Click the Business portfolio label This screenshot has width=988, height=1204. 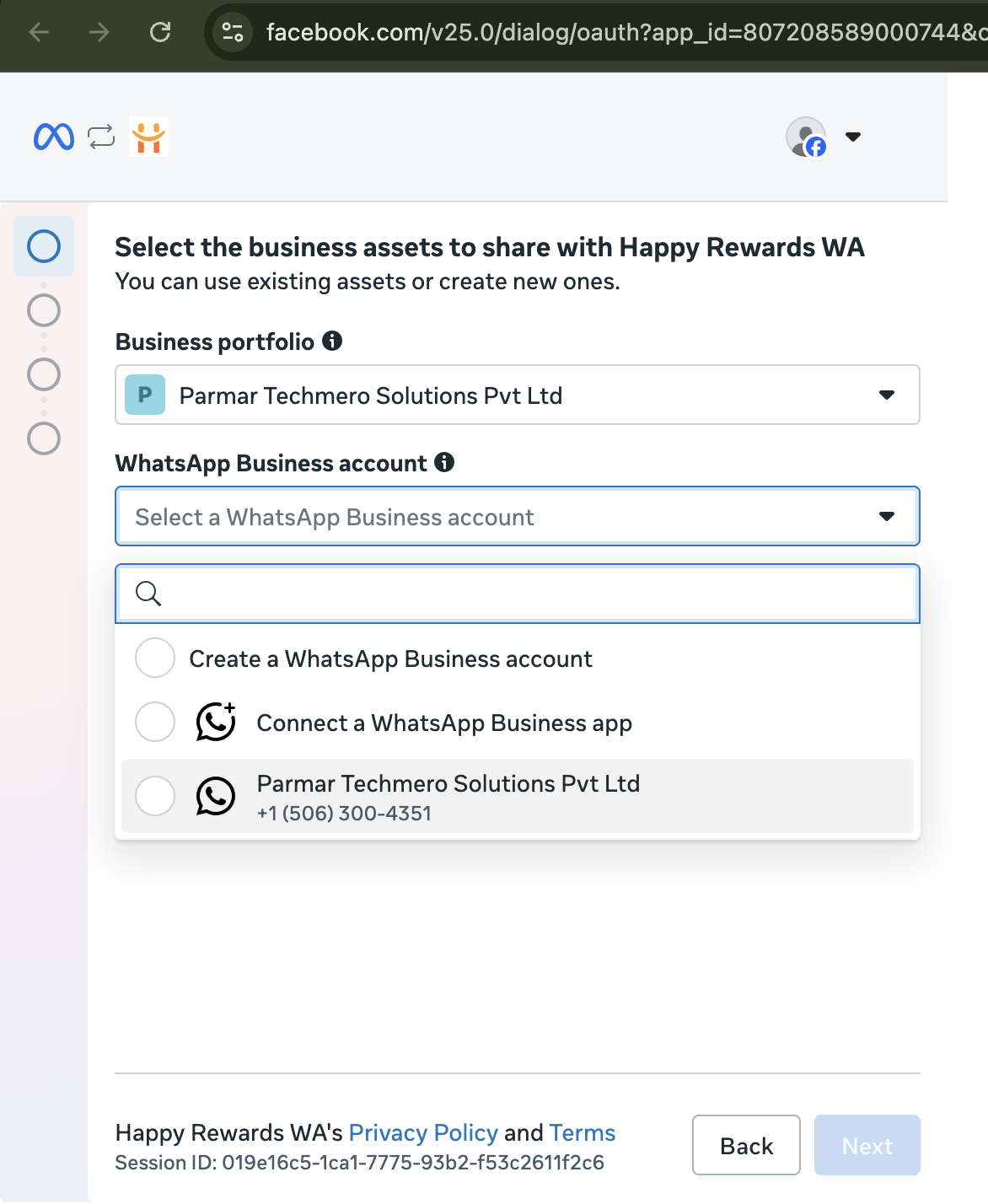215,341
